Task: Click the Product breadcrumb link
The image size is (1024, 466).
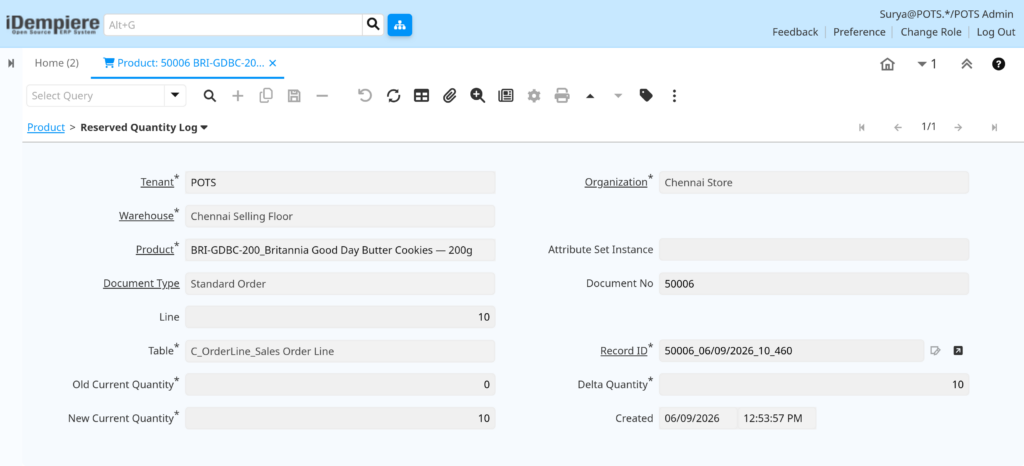Action: tap(46, 127)
